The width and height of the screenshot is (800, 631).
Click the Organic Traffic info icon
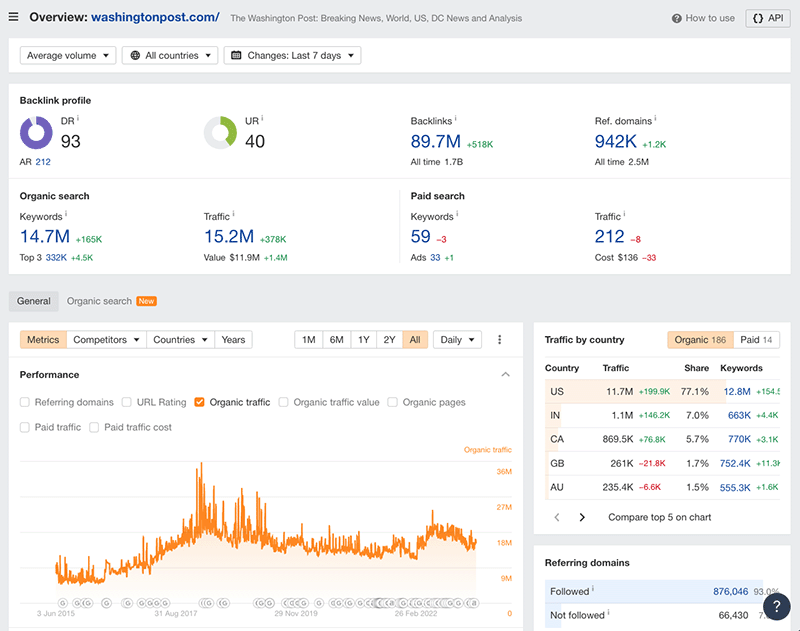233,213
